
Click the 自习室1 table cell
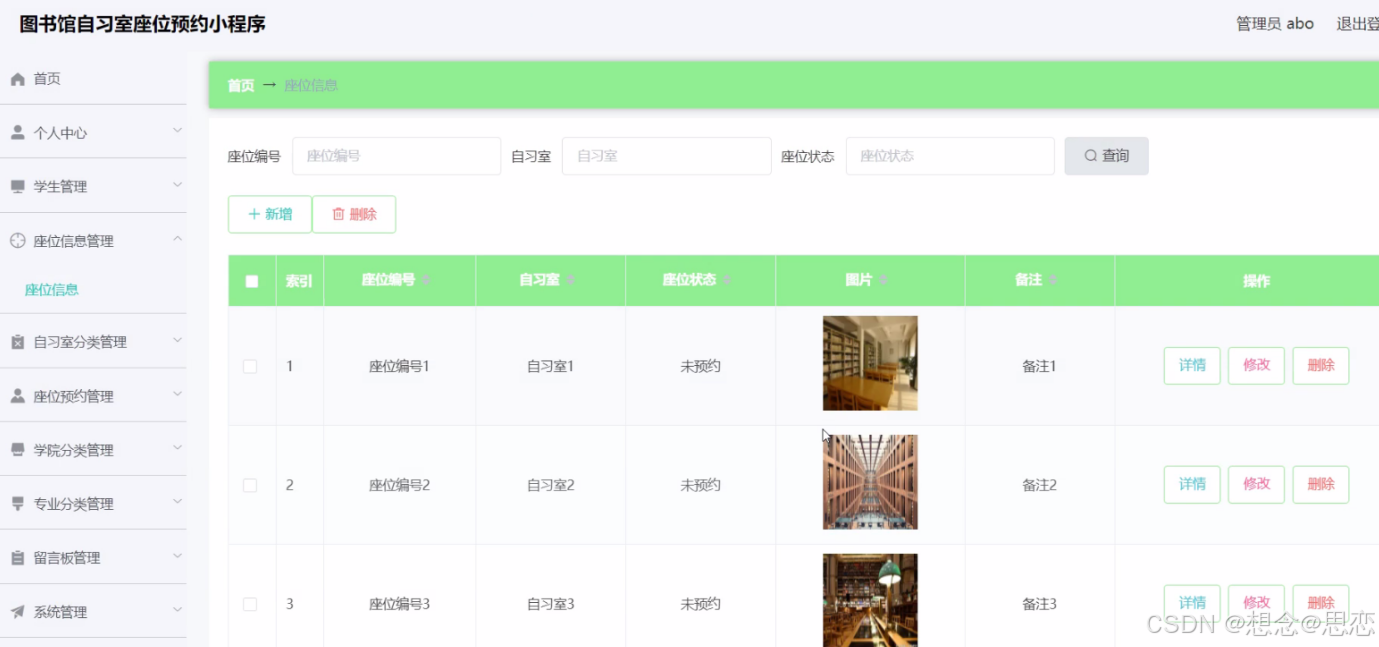551,367
